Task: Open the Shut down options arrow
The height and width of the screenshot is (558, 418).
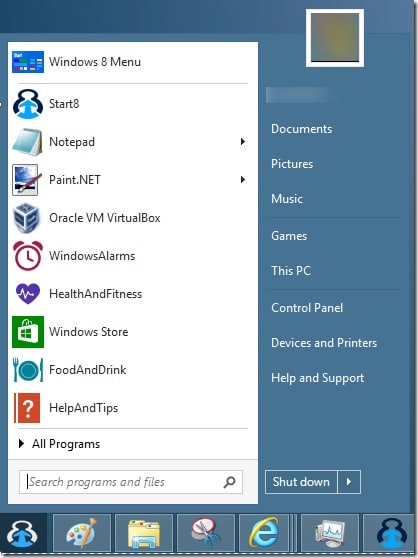Action: coord(349,482)
